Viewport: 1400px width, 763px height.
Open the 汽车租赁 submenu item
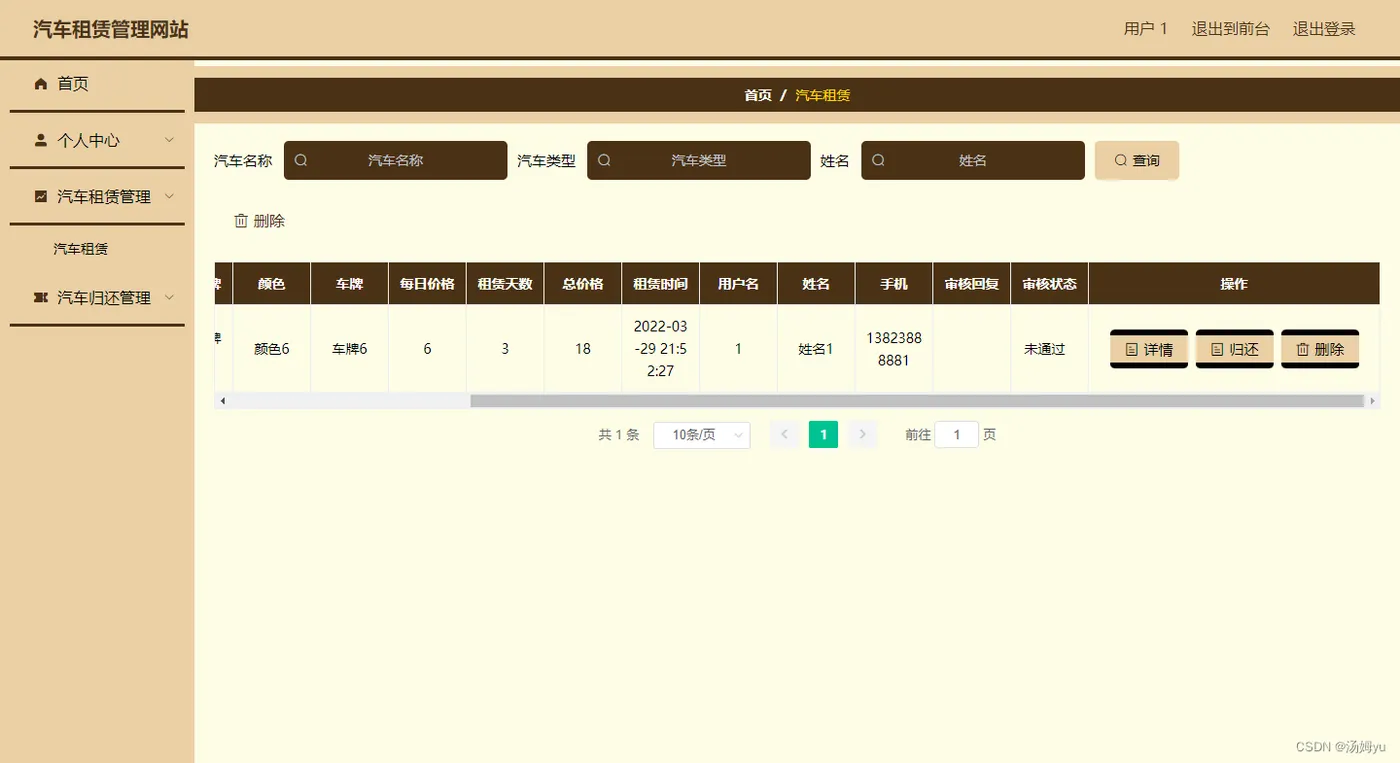[81, 249]
